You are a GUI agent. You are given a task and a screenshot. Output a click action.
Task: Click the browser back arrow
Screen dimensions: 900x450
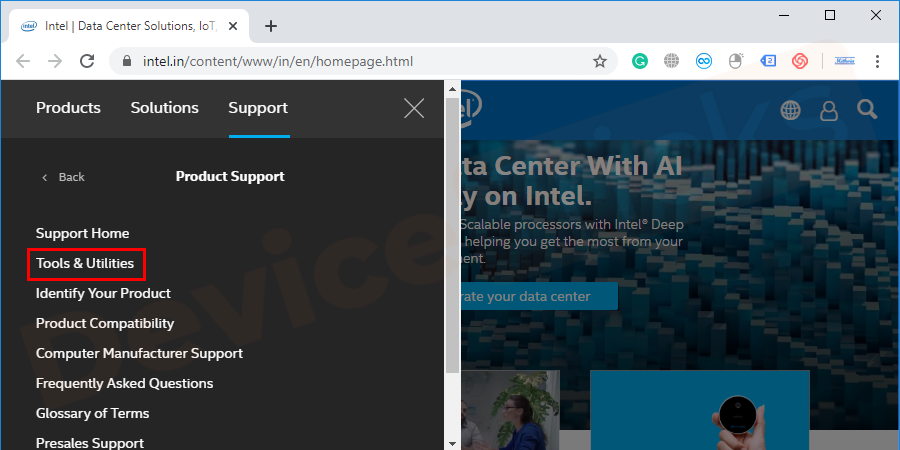click(x=23, y=61)
